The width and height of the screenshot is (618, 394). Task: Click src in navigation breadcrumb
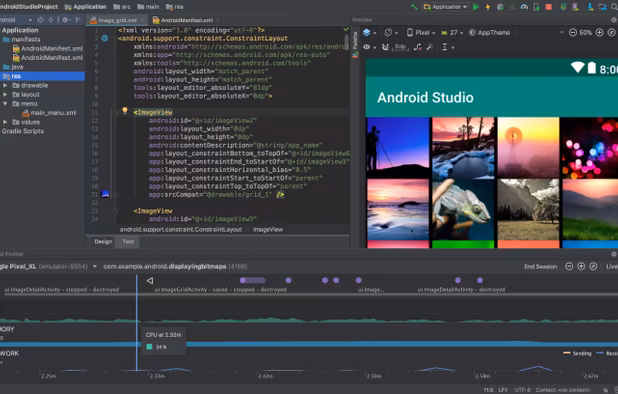(x=122, y=7)
